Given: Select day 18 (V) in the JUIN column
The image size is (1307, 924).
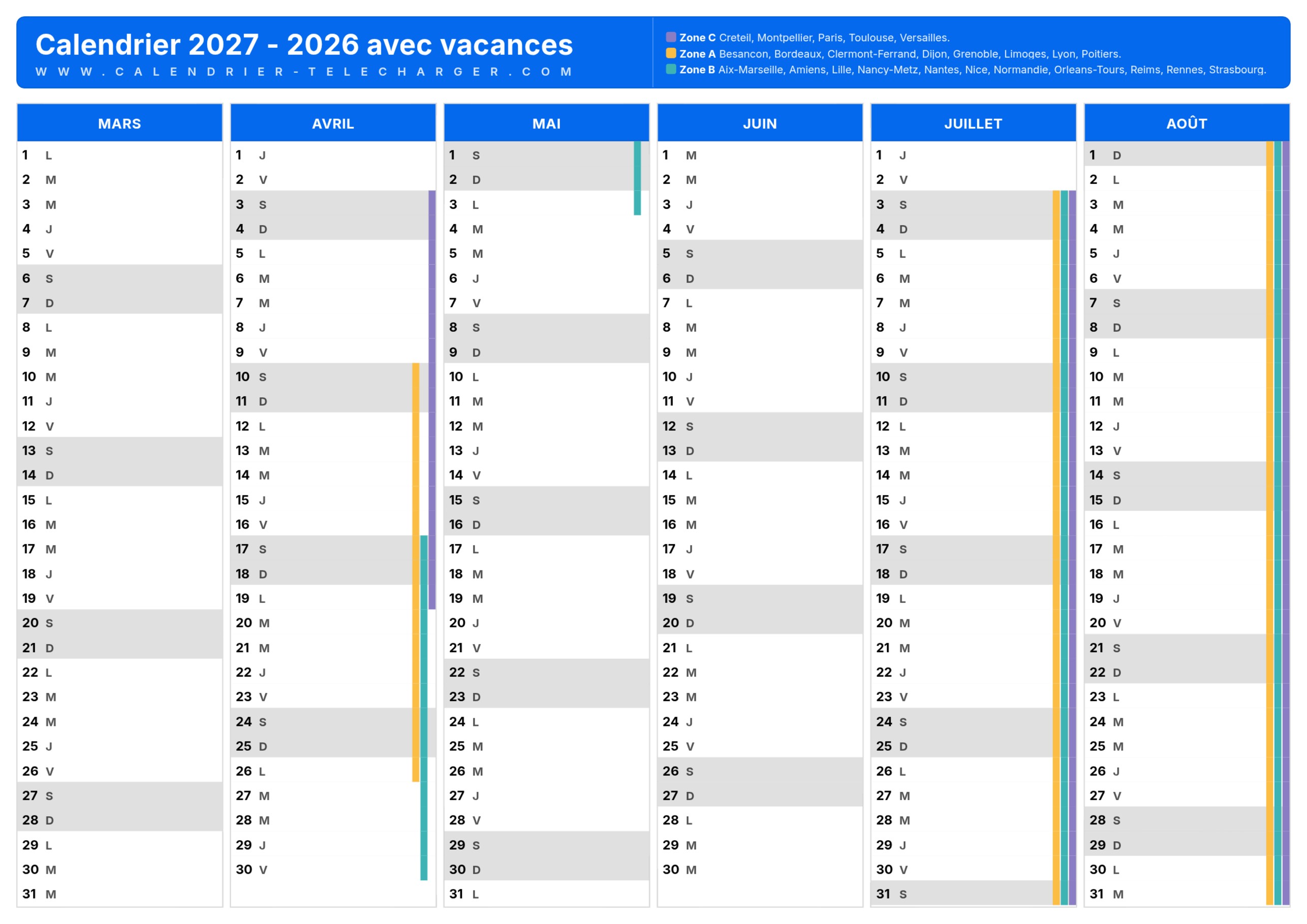Looking at the screenshot, I should (x=760, y=573).
